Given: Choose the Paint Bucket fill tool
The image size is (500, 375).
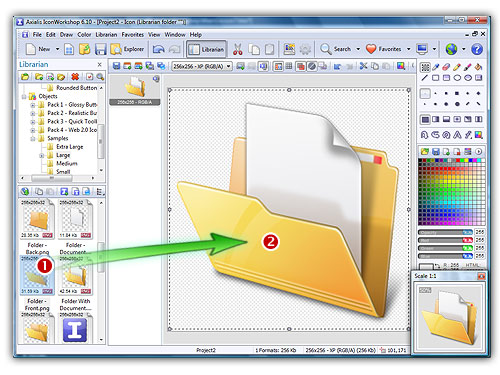Looking at the screenshot, I should [478, 67].
